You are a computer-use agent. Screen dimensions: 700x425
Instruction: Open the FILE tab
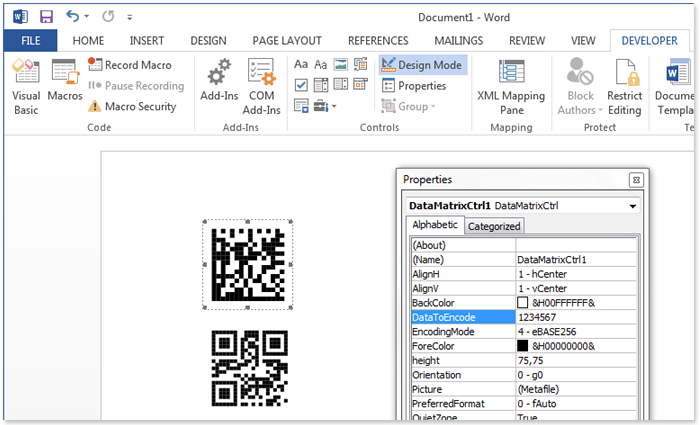30,41
